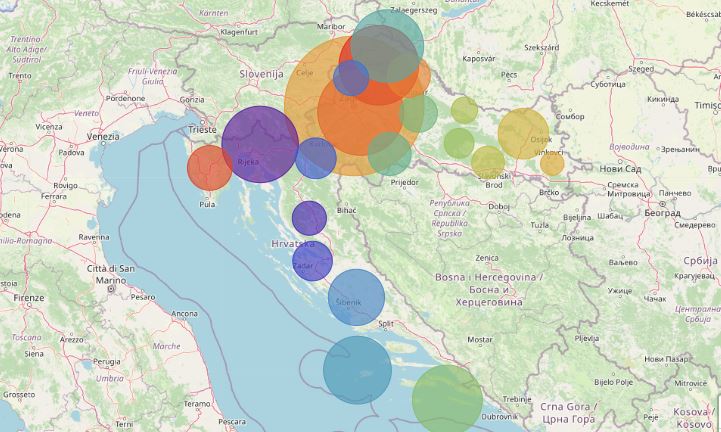Viewport: 721px width, 432px height.
Task: Click the Trieste city label
Action: pyautogui.click(x=202, y=130)
